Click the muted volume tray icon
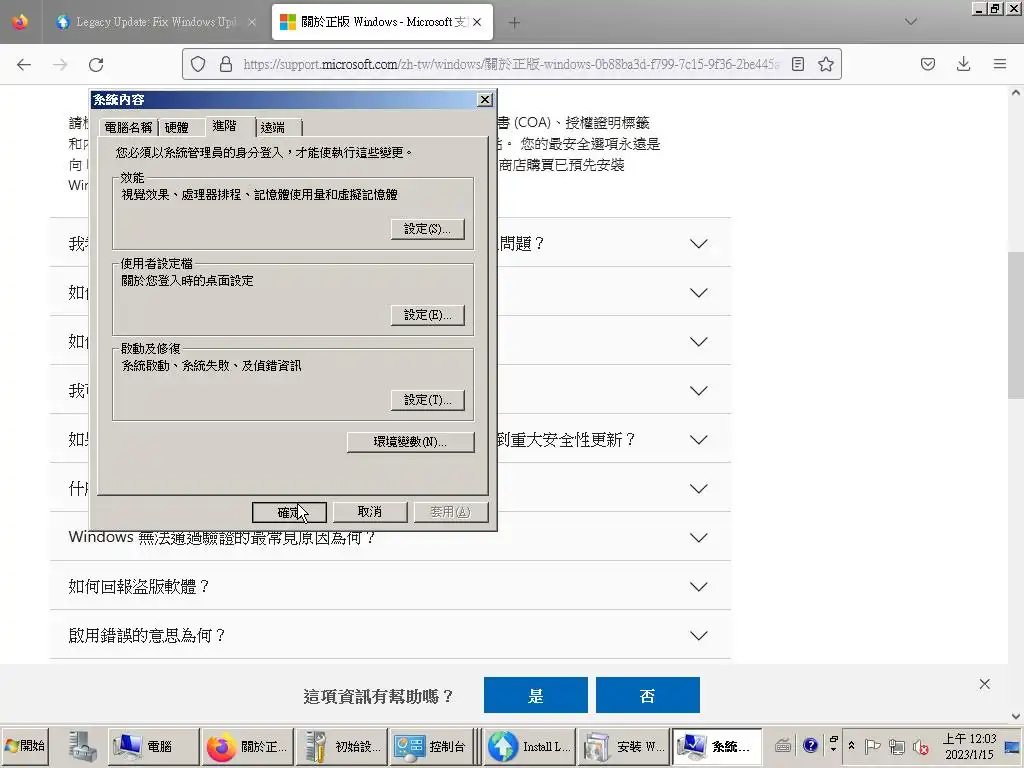Screen dimensions: 1024x768 click(x=921, y=746)
